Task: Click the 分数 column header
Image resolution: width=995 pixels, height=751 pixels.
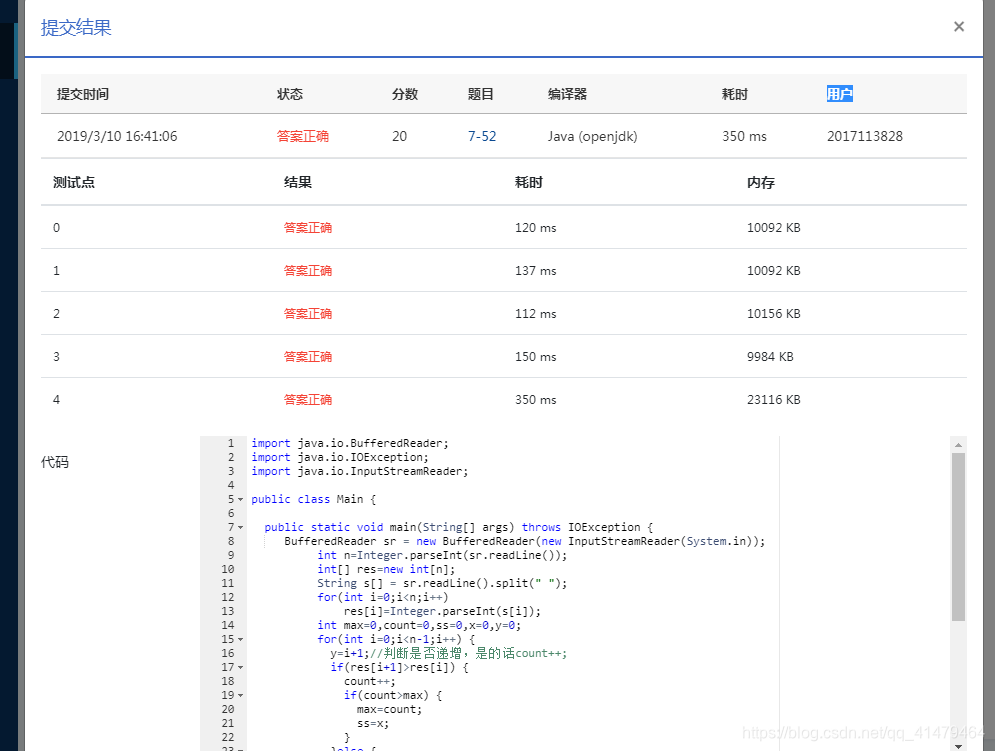Action: (405, 94)
